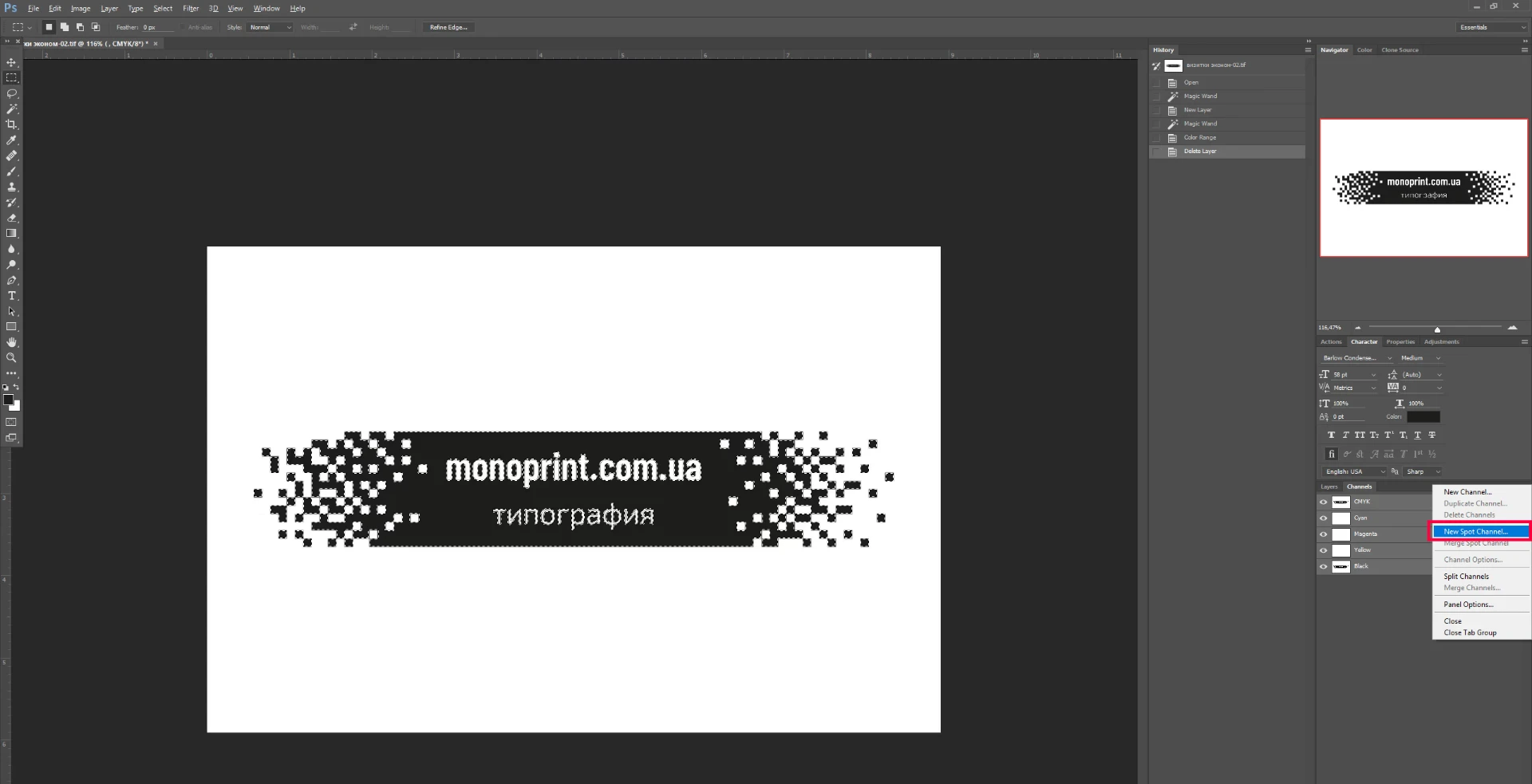This screenshot has height=784, width=1532.
Task: Open the font size dropdown 58 pt
Action: click(x=1354, y=375)
